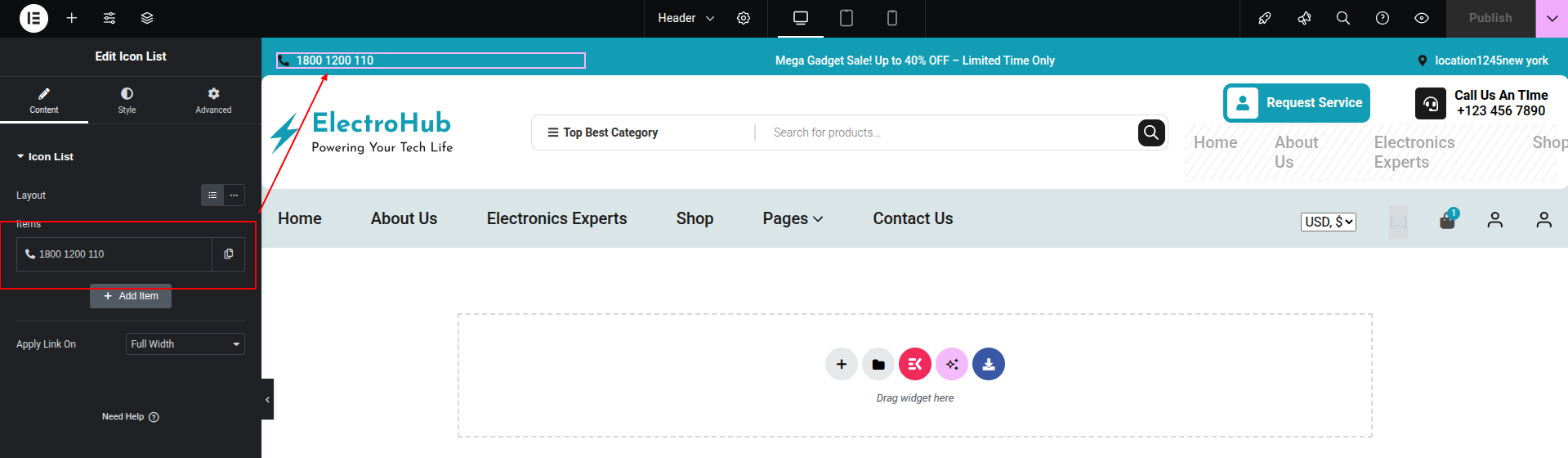Open the Structure layers icon
Screen dimensions: 1568x458
(x=147, y=18)
